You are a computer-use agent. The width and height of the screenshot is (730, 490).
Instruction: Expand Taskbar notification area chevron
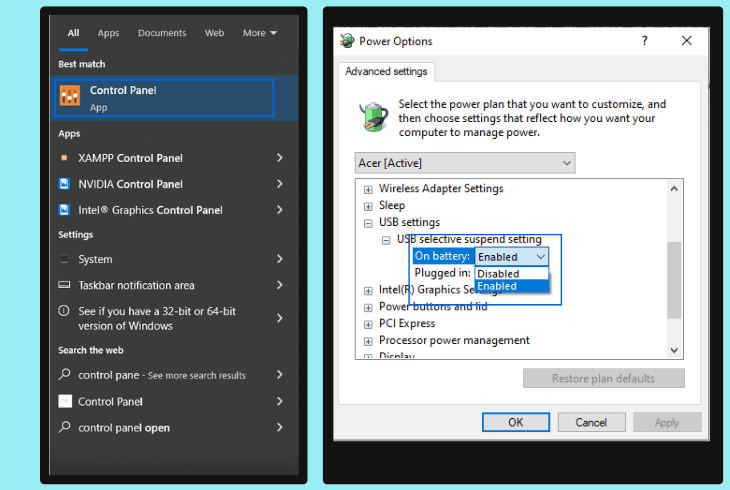(279, 285)
